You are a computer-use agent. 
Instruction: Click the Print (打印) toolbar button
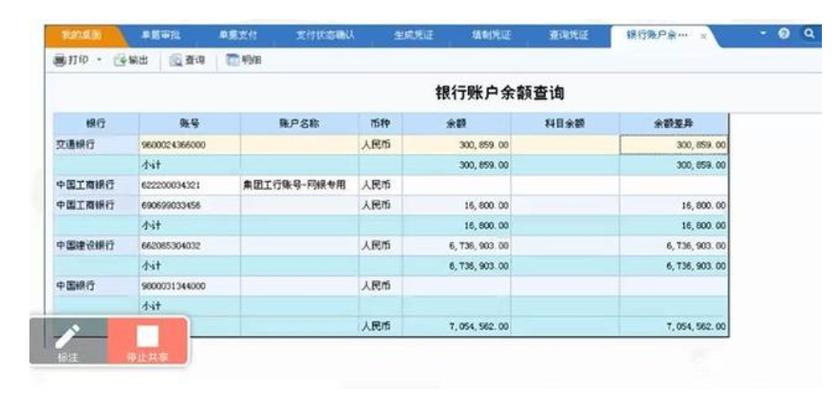pos(71,60)
